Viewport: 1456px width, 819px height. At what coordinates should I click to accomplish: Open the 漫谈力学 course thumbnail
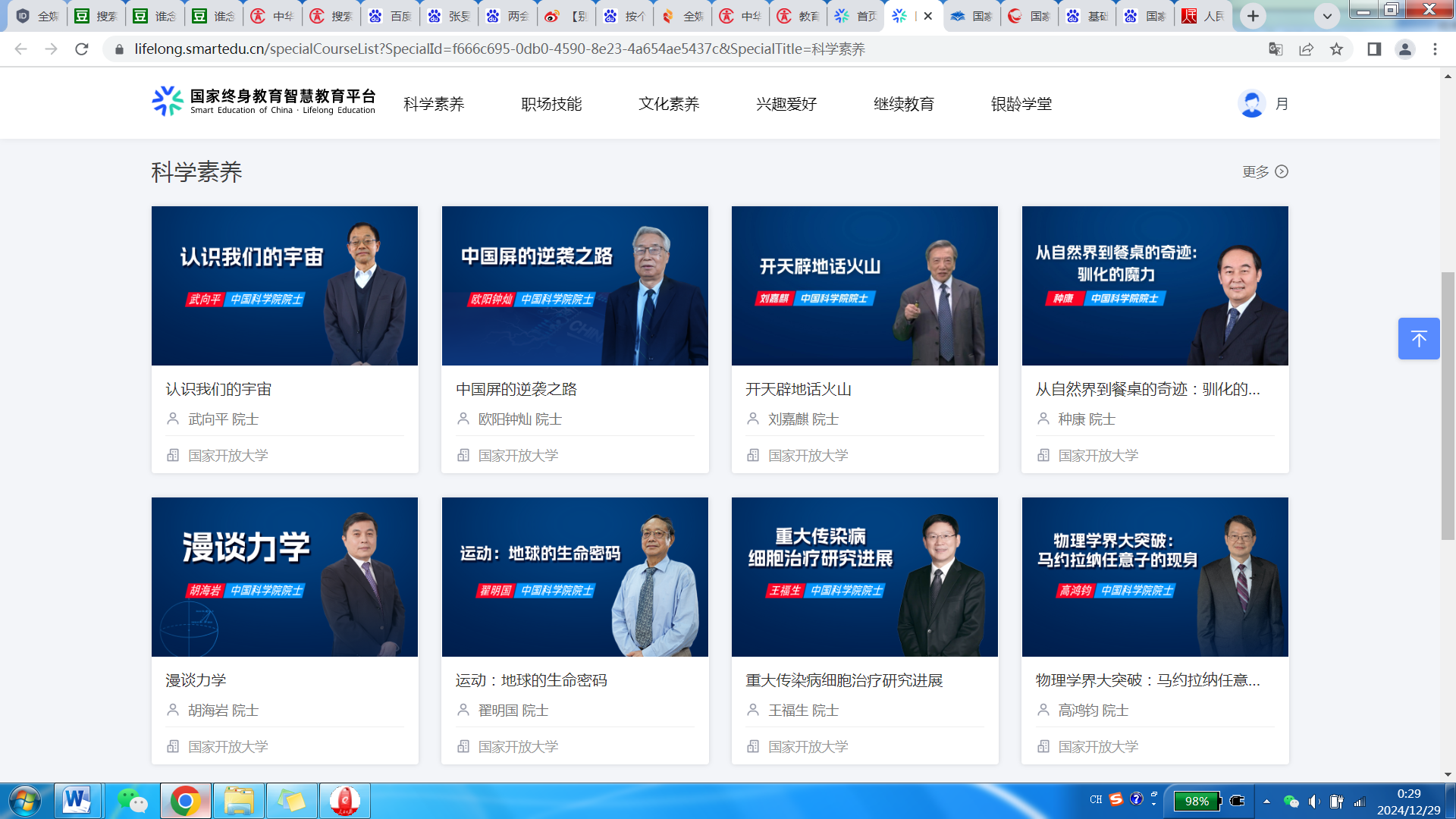[284, 576]
